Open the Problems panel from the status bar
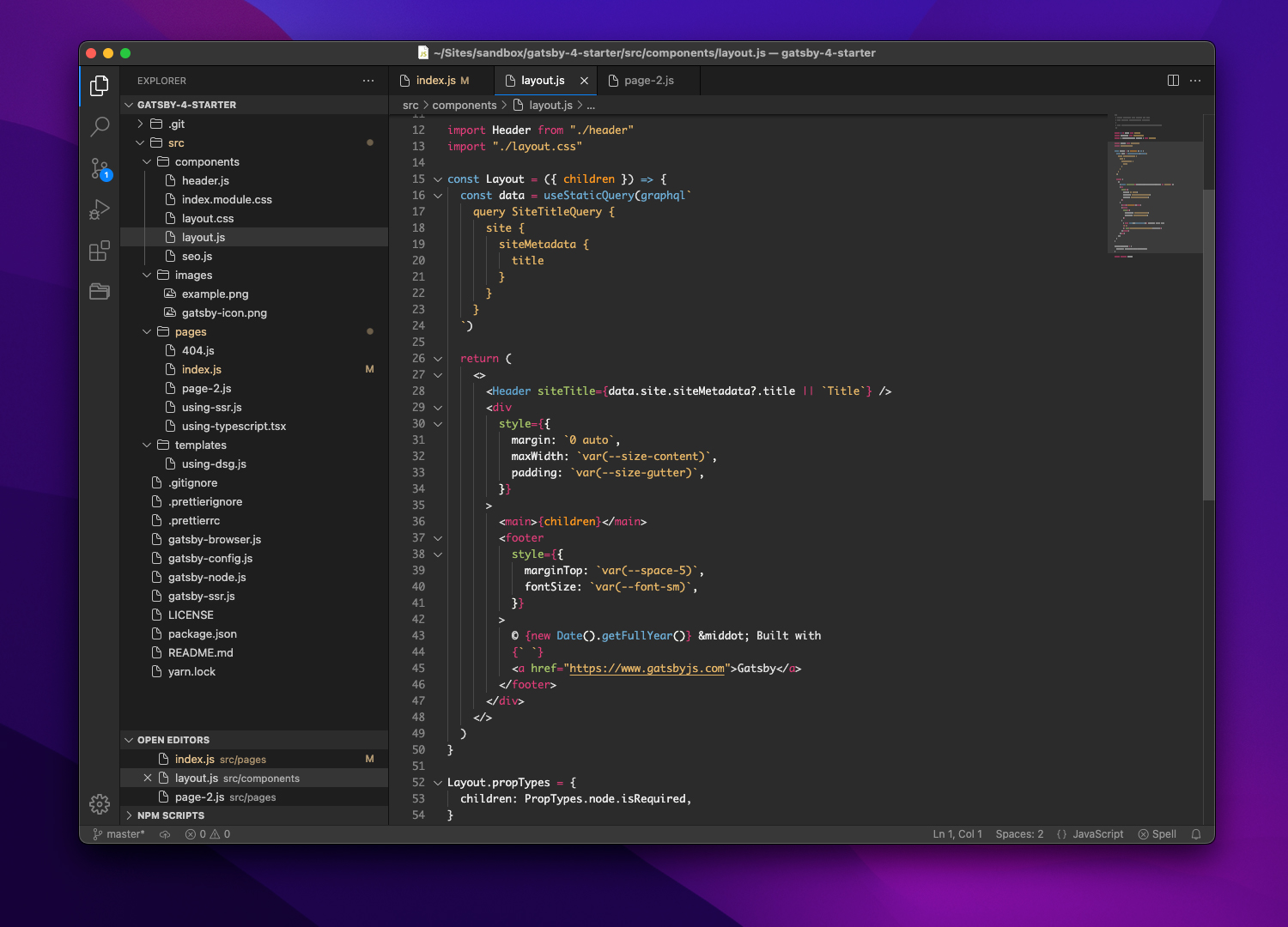 point(206,833)
